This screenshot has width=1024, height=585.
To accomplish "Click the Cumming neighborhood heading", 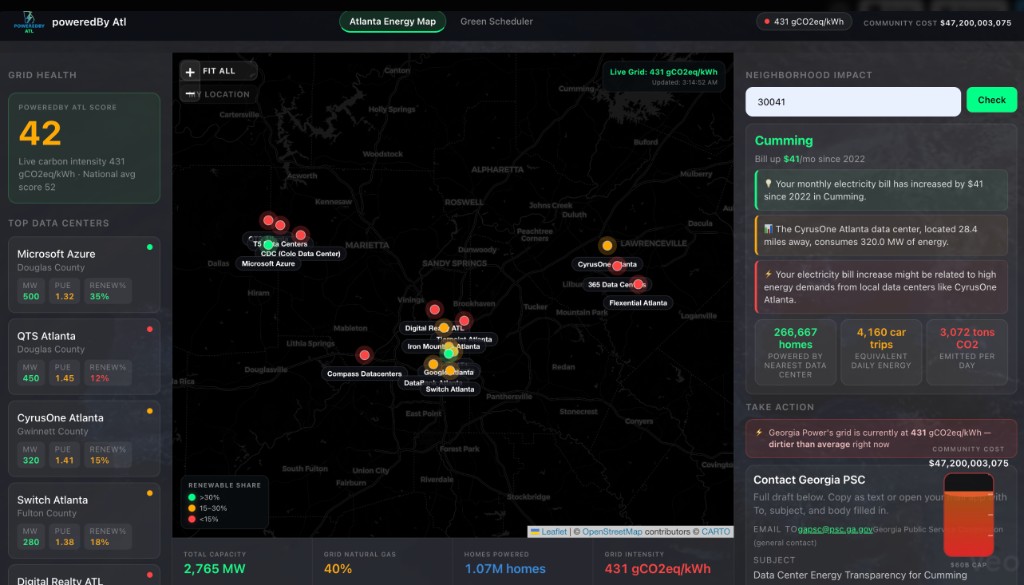I will click(784, 140).
